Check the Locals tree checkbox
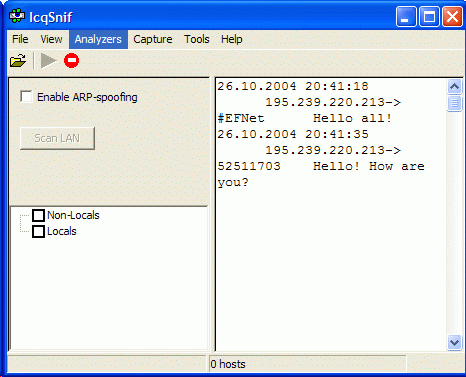The width and height of the screenshot is (466, 377). 38,231
